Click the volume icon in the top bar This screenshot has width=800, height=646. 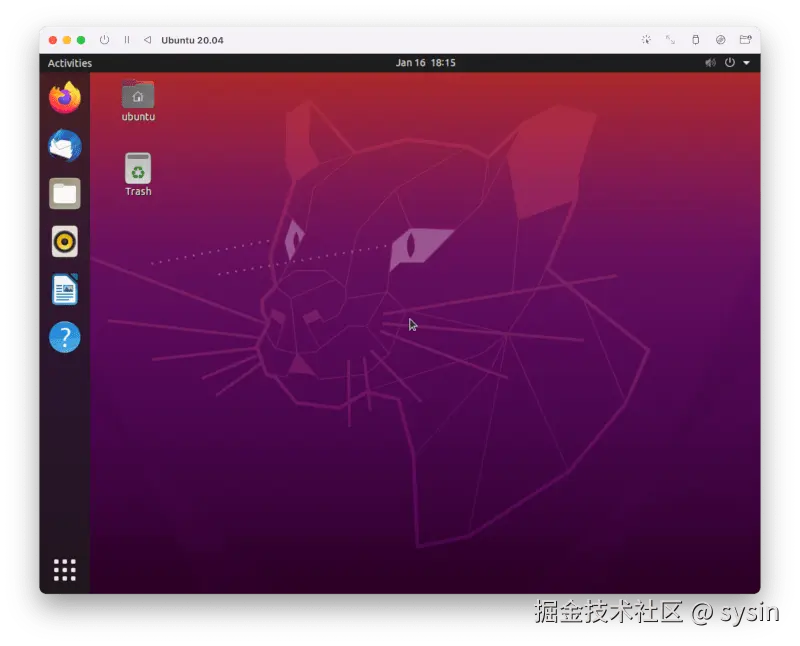(710, 63)
